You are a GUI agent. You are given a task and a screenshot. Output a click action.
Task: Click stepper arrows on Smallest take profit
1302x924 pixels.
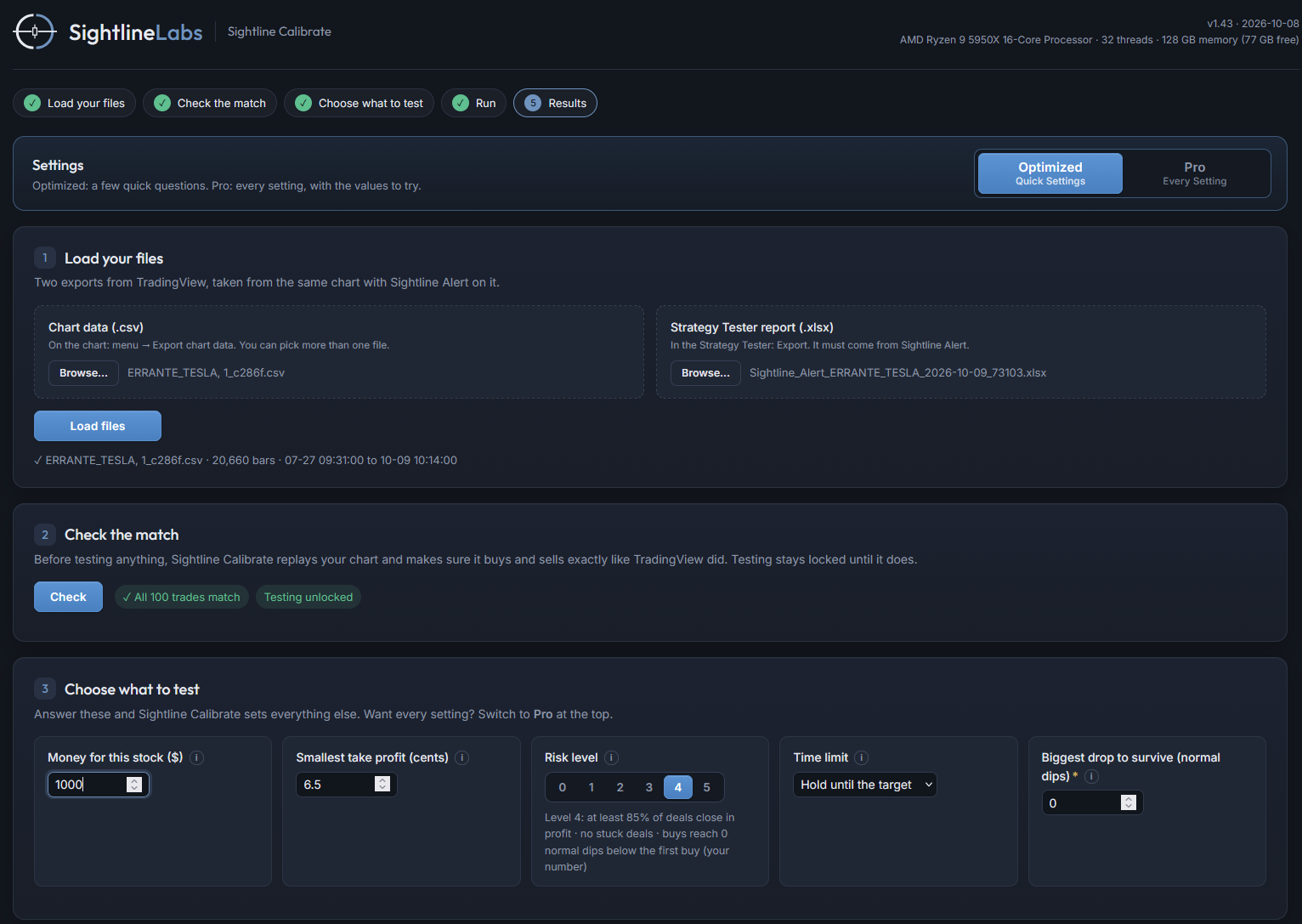coord(382,785)
